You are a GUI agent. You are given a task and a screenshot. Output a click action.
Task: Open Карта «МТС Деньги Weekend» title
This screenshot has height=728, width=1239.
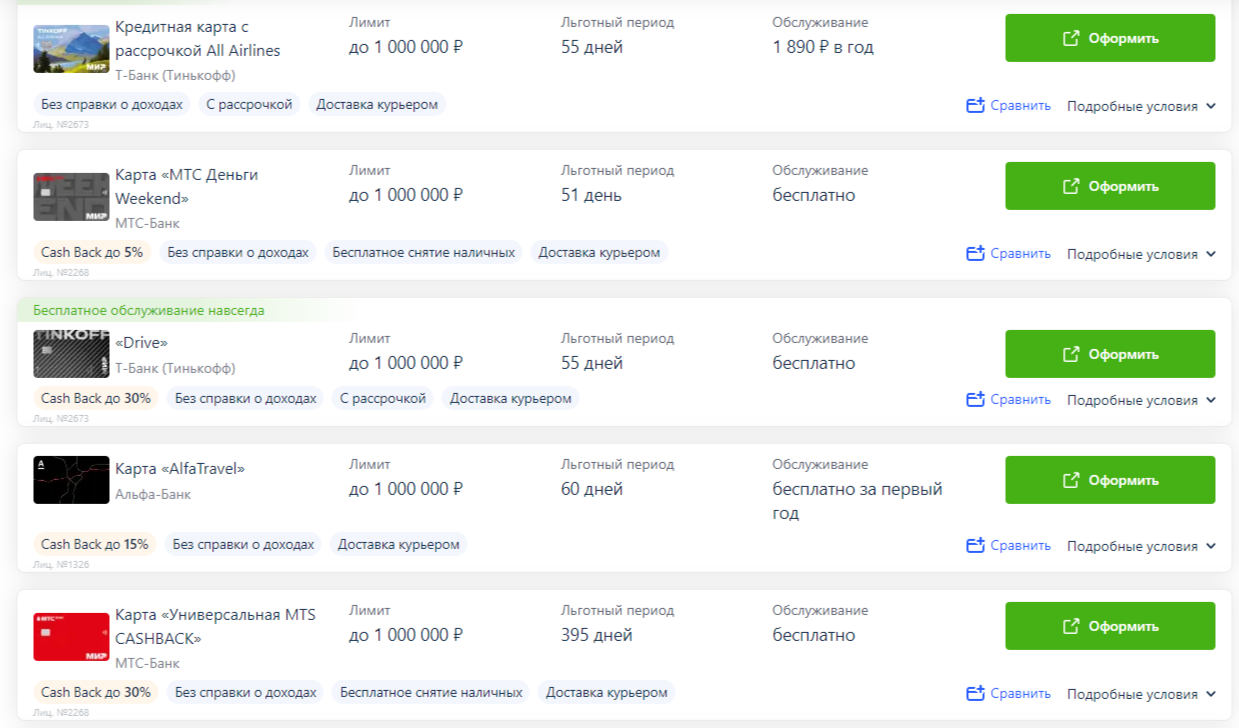187,186
